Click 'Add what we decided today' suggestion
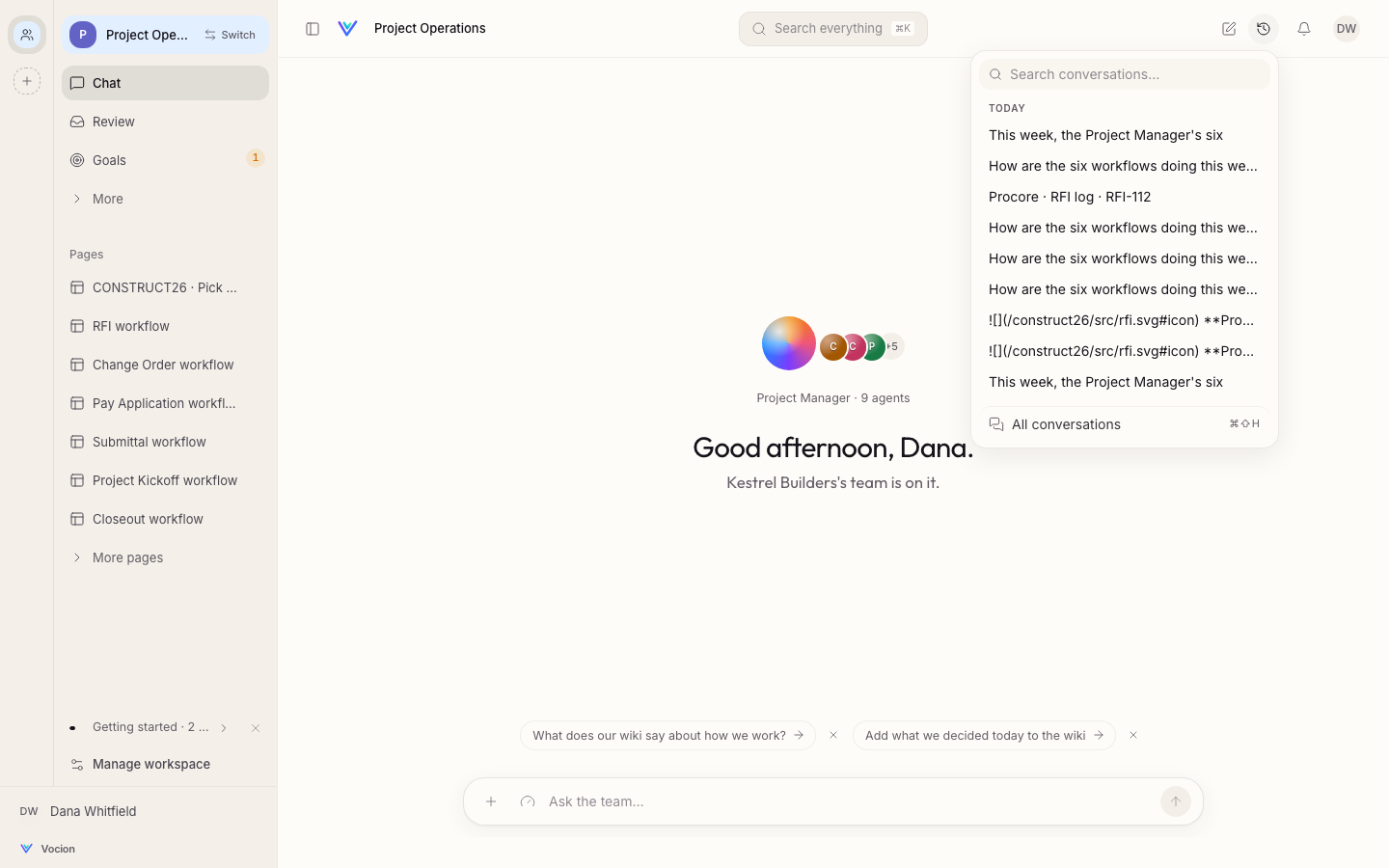The height and width of the screenshot is (868, 1389). pos(984,735)
